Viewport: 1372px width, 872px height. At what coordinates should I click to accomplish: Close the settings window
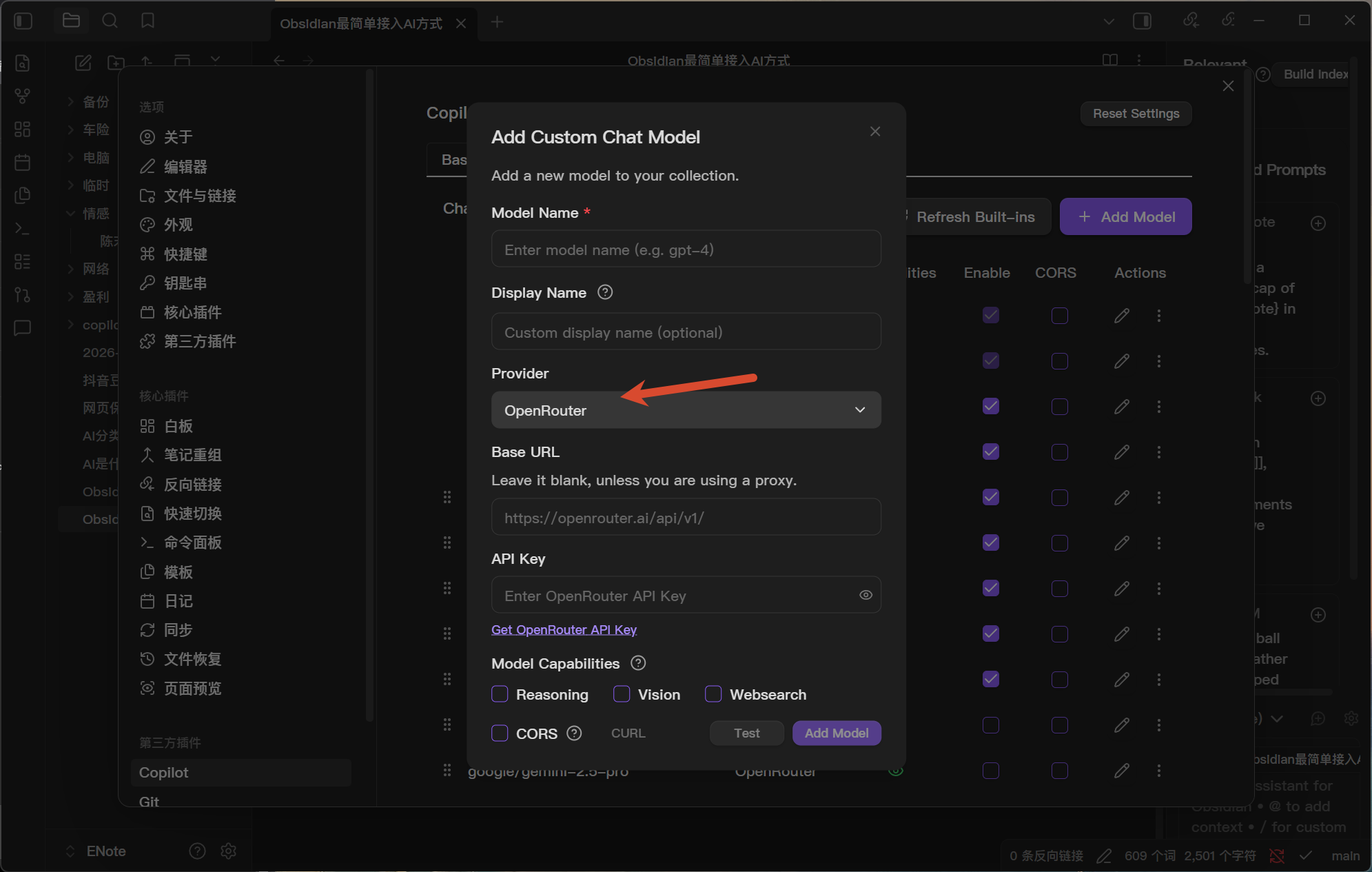click(x=1228, y=85)
